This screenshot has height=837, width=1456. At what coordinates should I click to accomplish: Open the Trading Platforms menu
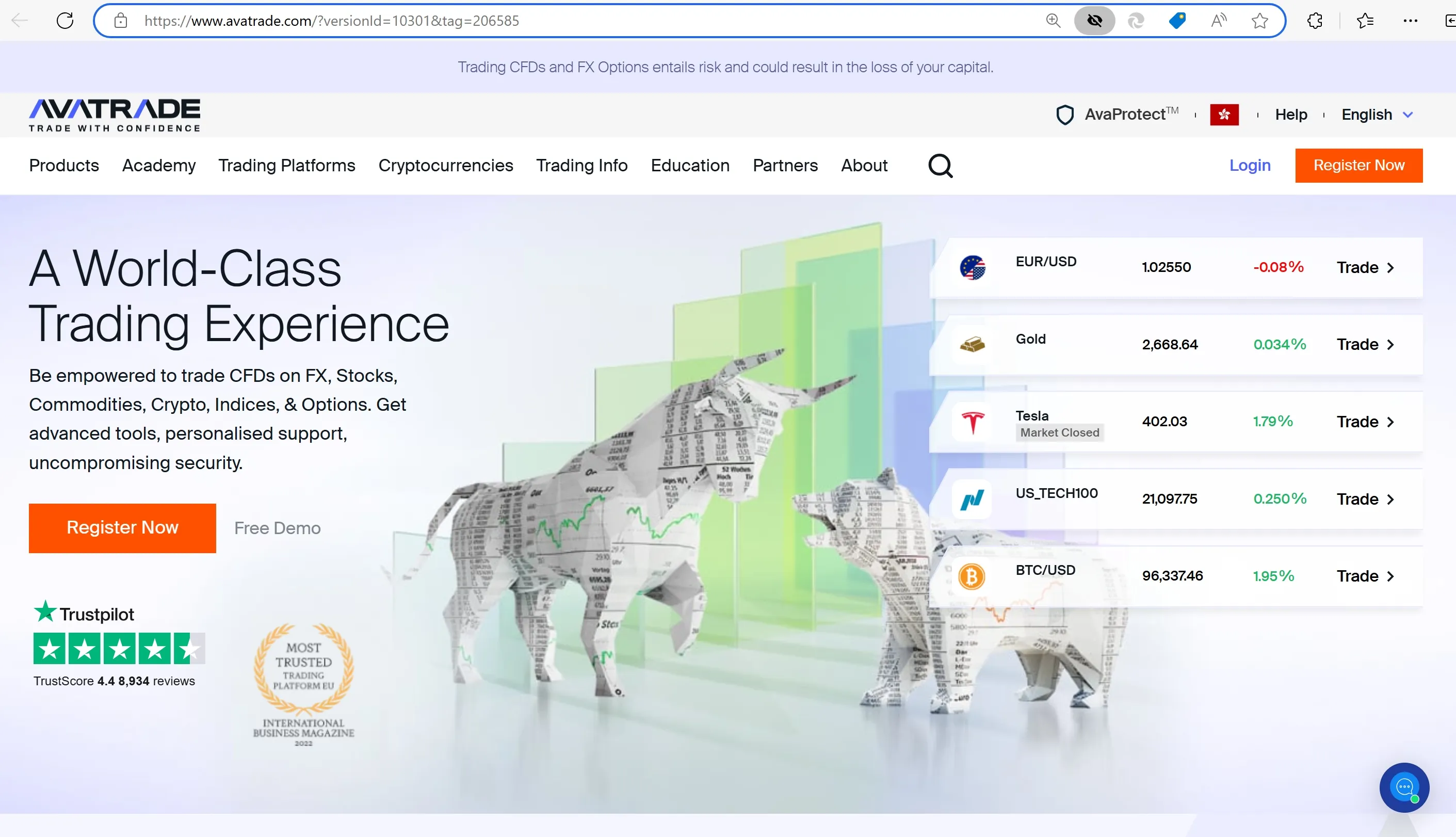pyautogui.click(x=287, y=166)
